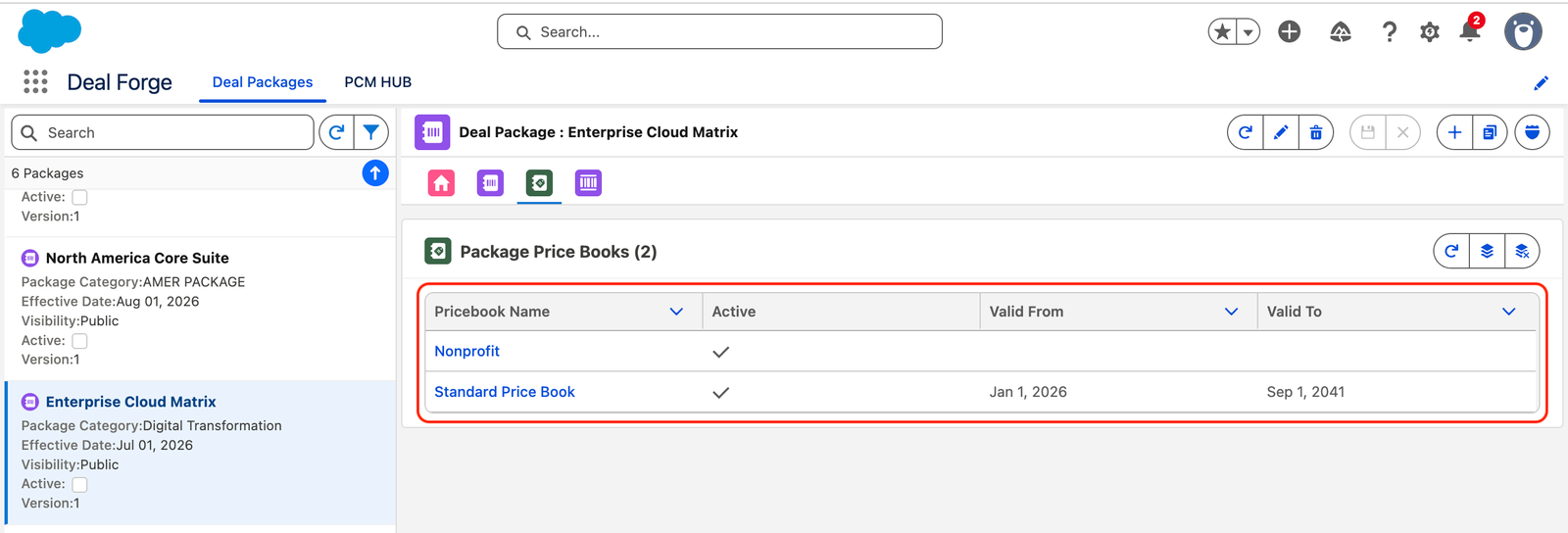Open Valid From column dropdown
The width and height of the screenshot is (1568, 533).
pyautogui.click(x=1231, y=312)
